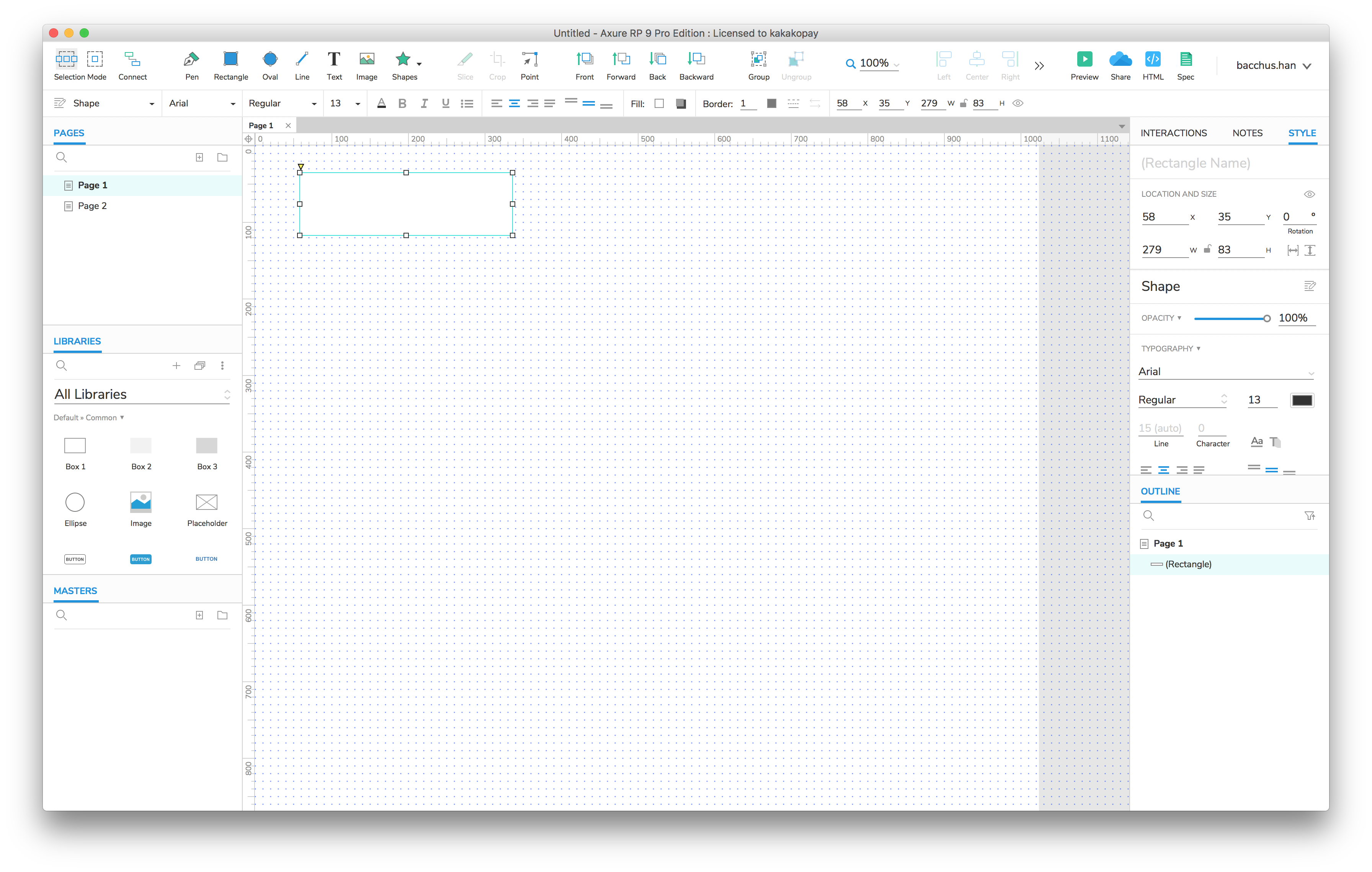1372x872 pixels.
Task: Switch to the INTERACTIONS tab
Action: [x=1173, y=133]
